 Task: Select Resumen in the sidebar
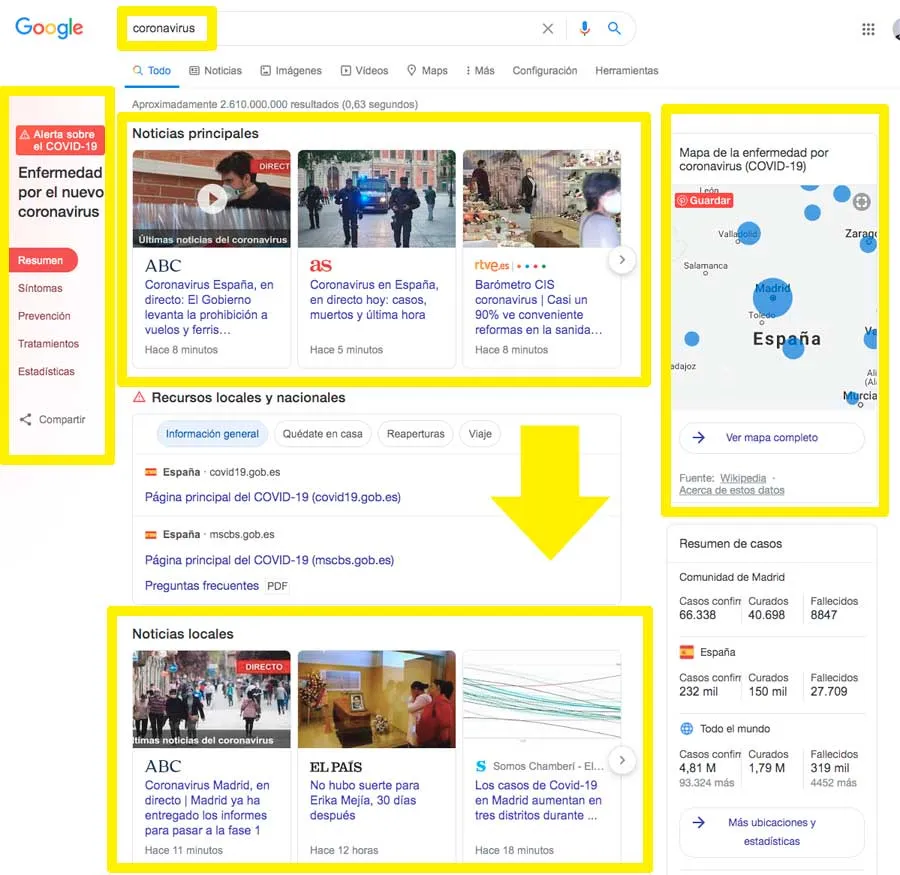43,260
